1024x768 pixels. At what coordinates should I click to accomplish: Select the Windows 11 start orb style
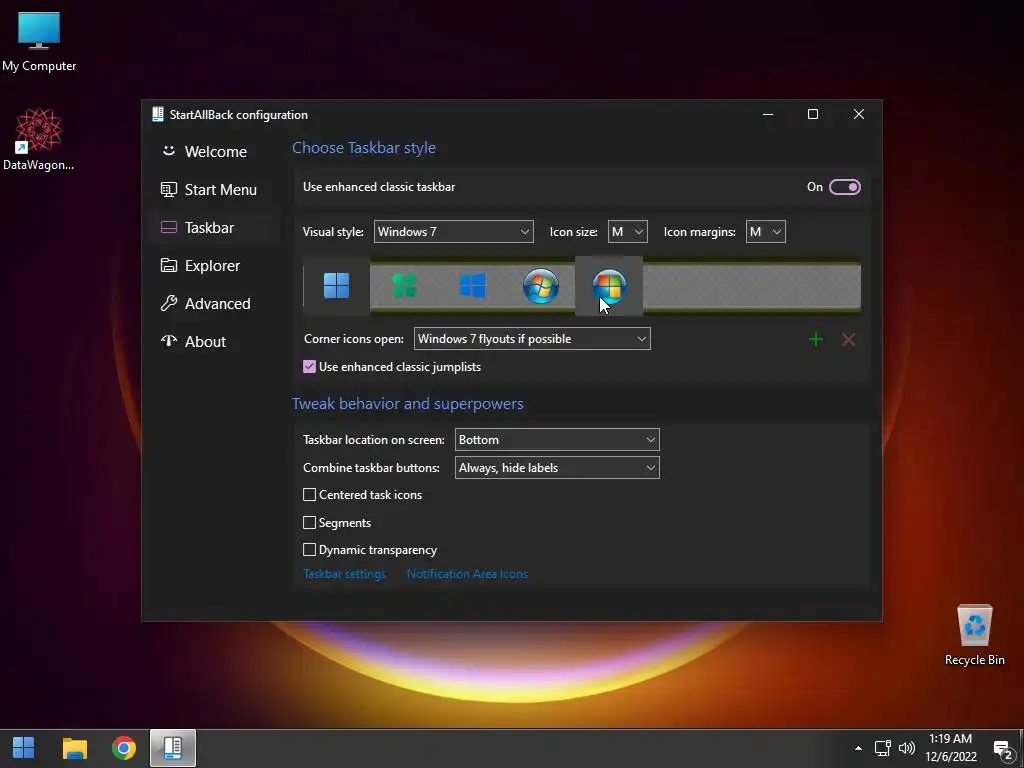click(336, 285)
